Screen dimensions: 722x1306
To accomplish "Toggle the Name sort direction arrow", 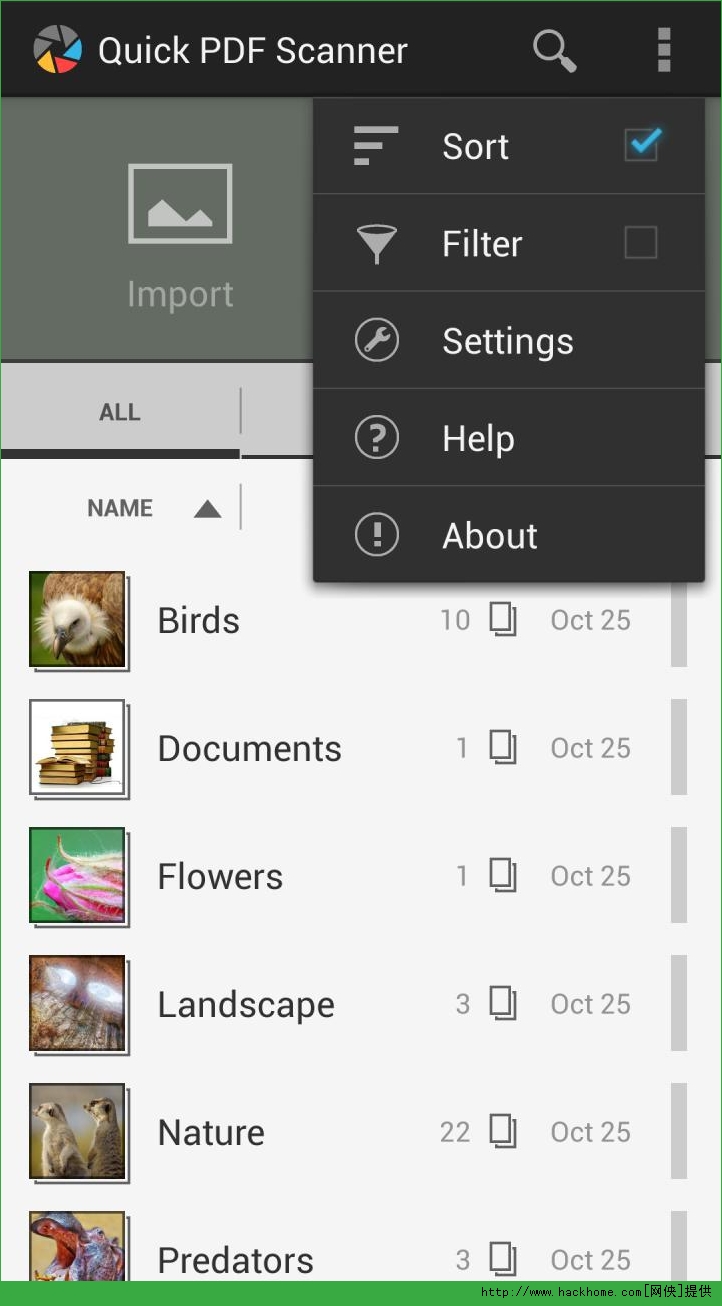I will pyautogui.click(x=207, y=509).
